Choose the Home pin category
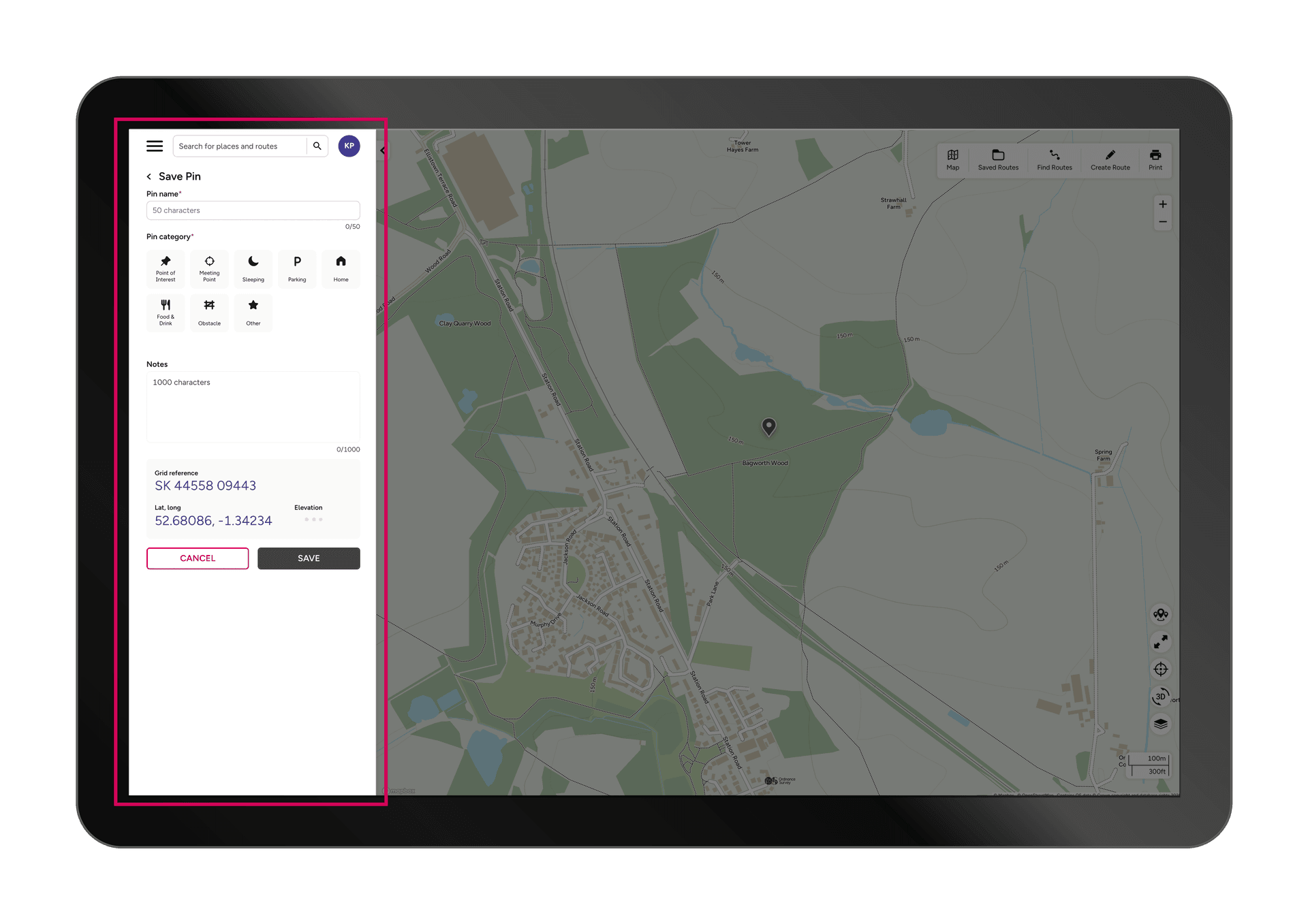1308x924 pixels. [x=341, y=268]
